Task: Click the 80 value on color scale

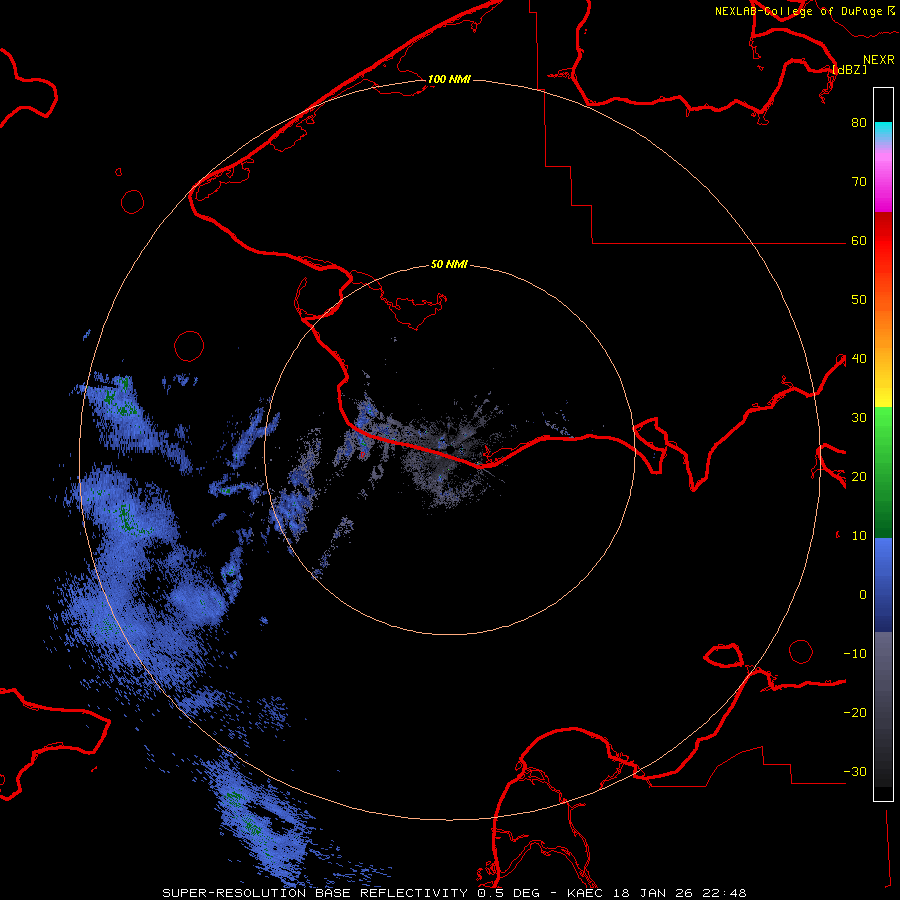Action: click(x=859, y=123)
